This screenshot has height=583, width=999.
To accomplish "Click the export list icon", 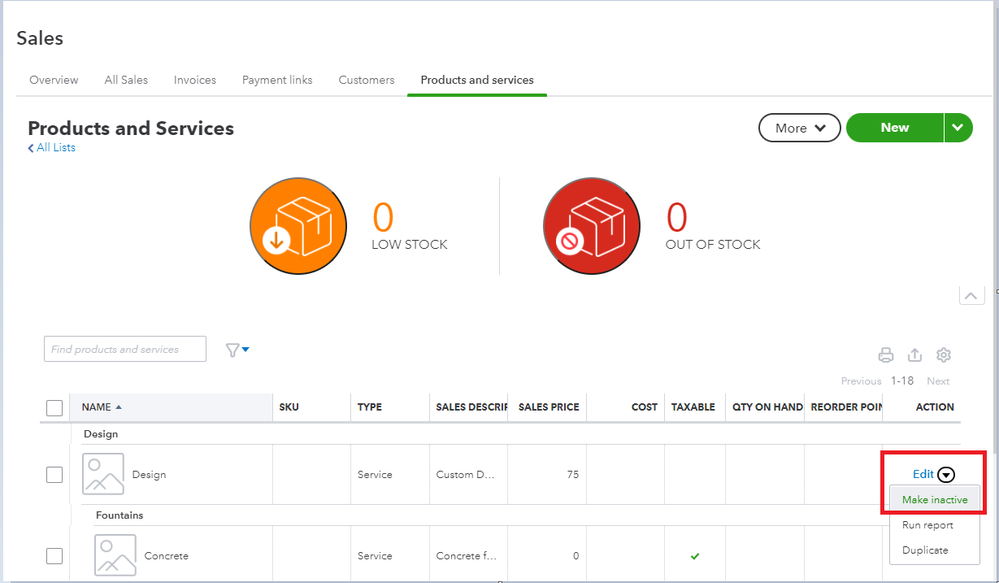I will point(914,355).
